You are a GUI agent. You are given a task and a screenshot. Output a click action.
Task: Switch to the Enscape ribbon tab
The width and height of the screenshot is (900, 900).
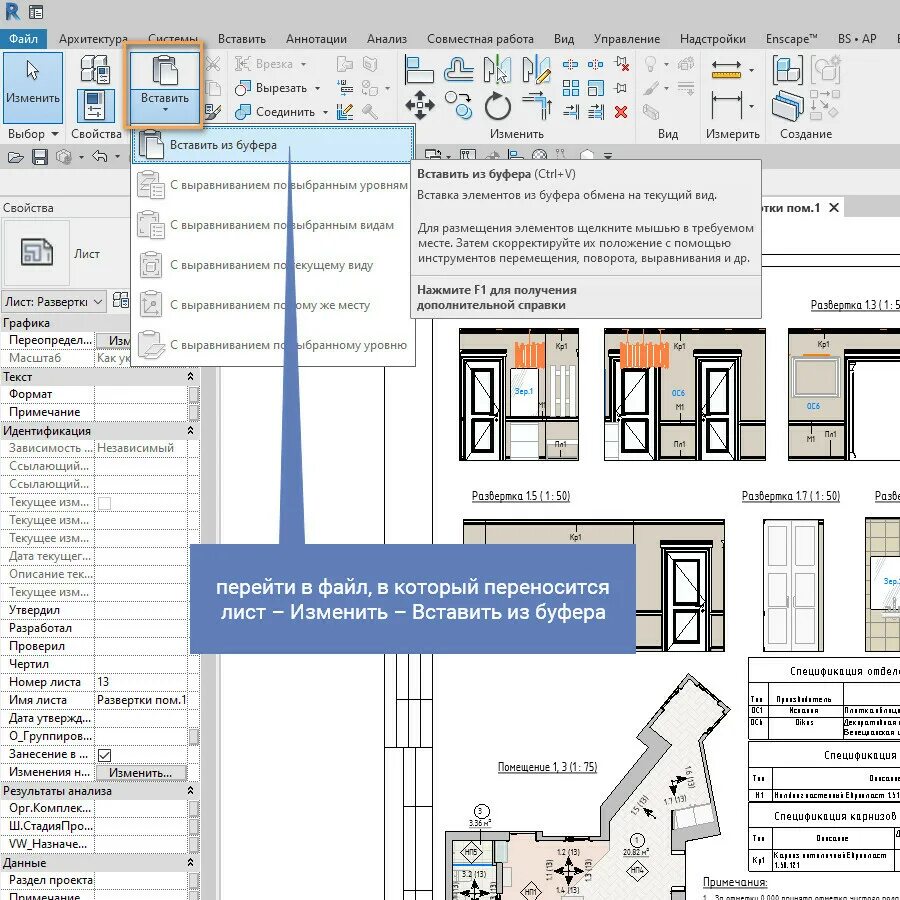coord(792,39)
